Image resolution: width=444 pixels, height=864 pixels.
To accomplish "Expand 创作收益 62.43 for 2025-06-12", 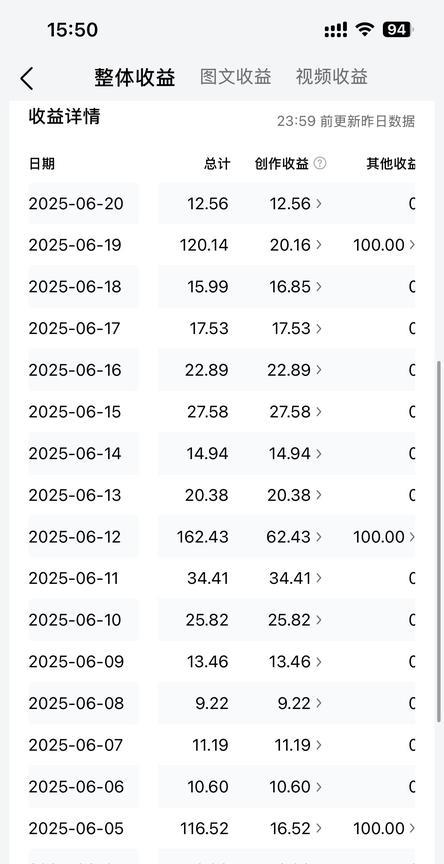I will tap(295, 537).
